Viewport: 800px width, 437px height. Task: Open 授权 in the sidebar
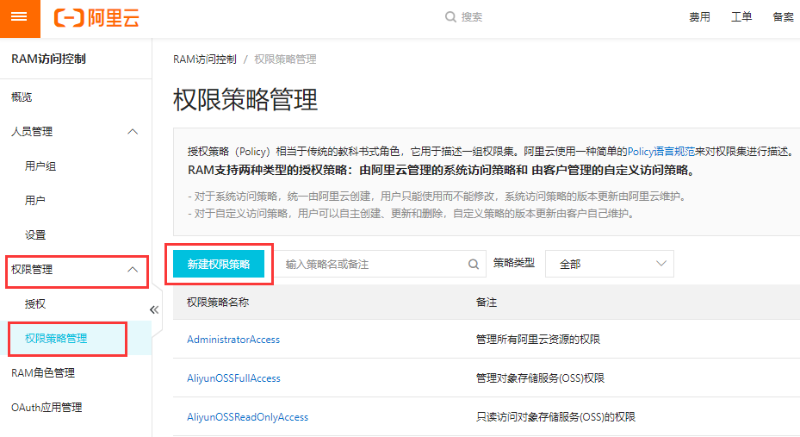point(35,304)
